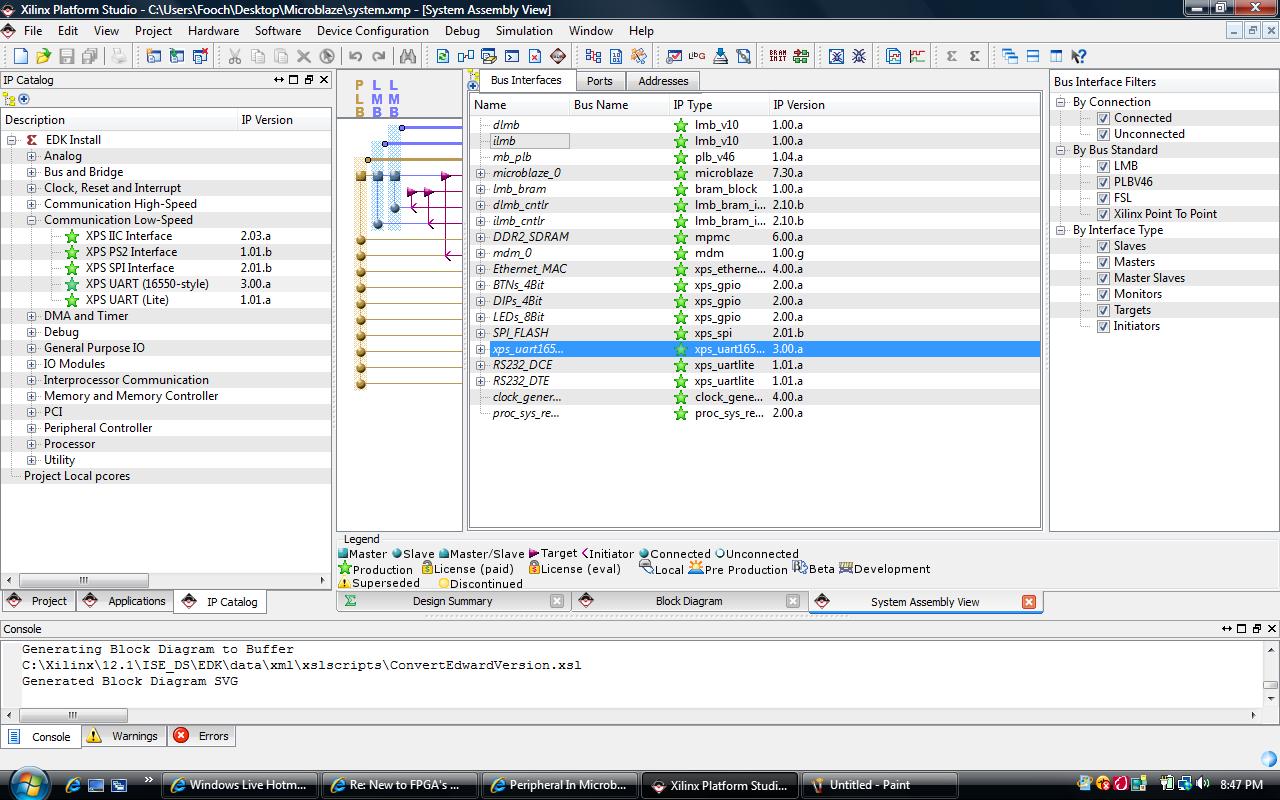Click the LibG generate libraries icon
Screen dimensions: 1280x800
pyautogui.click(x=697, y=56)
